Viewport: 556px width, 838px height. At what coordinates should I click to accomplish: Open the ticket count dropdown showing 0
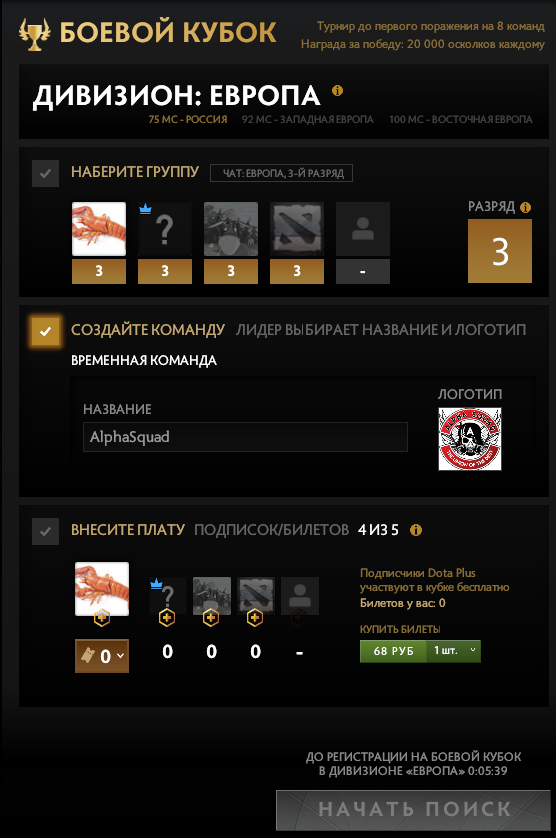[x=102, y=656]
